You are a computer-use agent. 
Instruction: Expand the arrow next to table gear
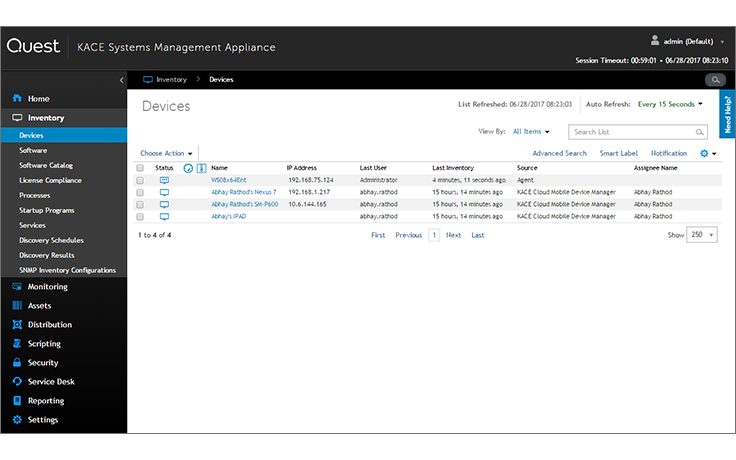(714, 153)
